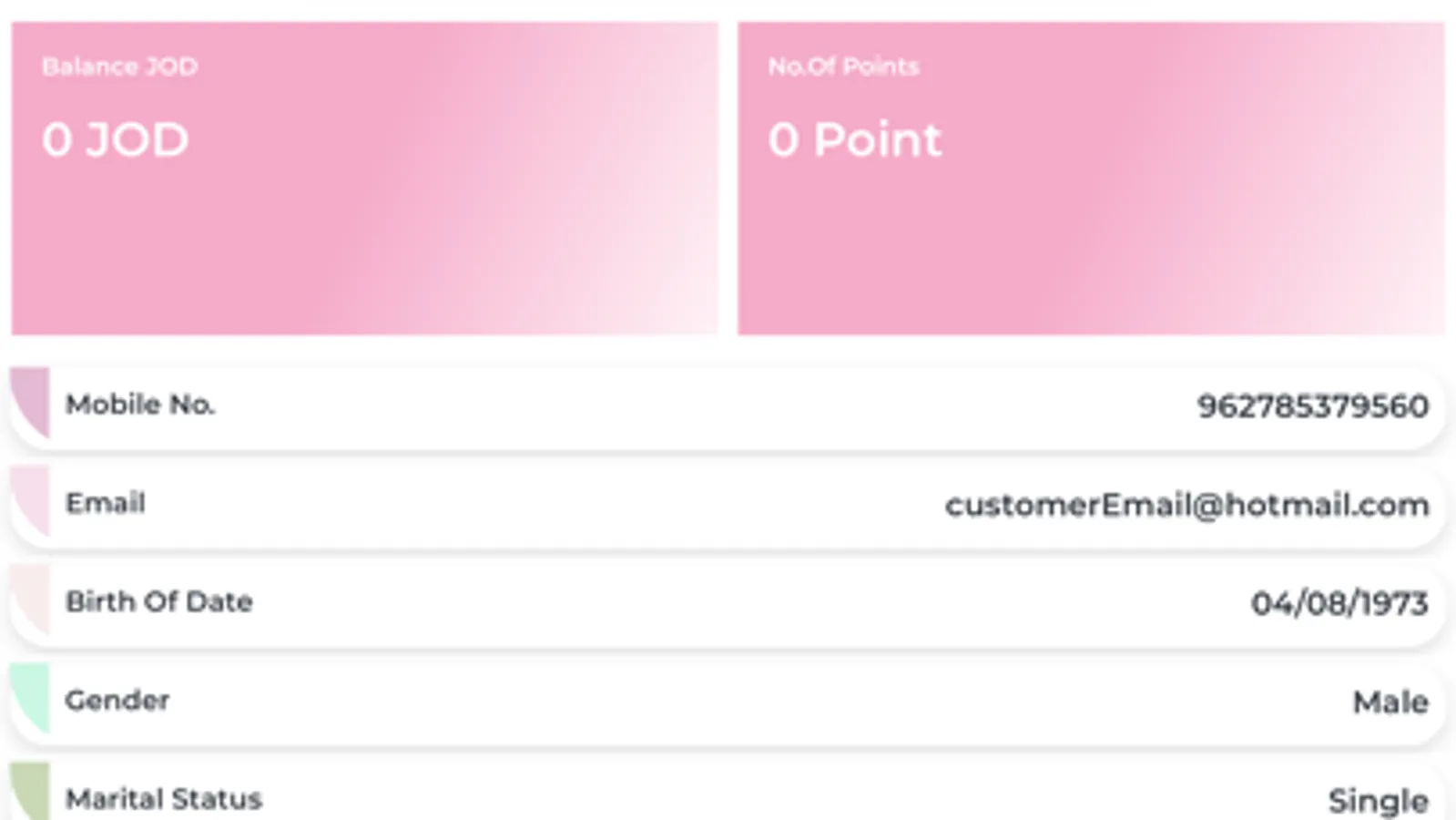This screenshot has width=1456, height=820.
Task: Click the 0 Point value
Action: tap(854, 139)
